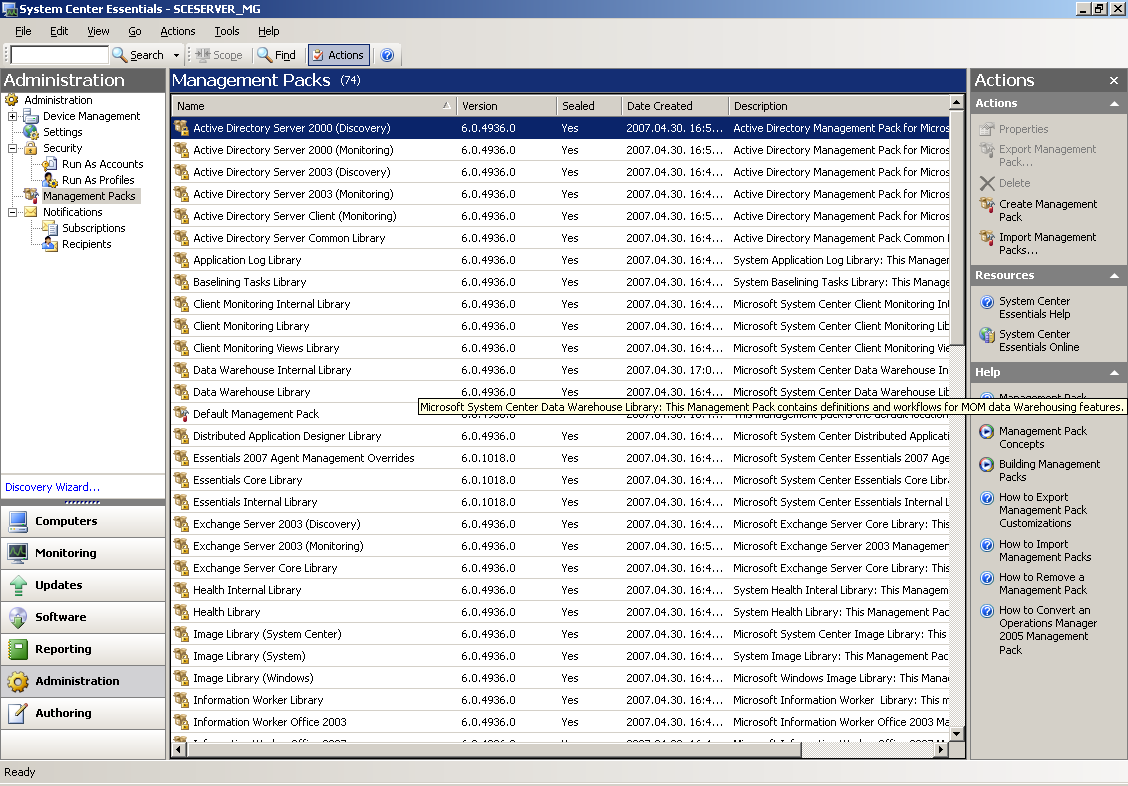Open the Tools menu

pyautogui.click(x=227, y=31)
